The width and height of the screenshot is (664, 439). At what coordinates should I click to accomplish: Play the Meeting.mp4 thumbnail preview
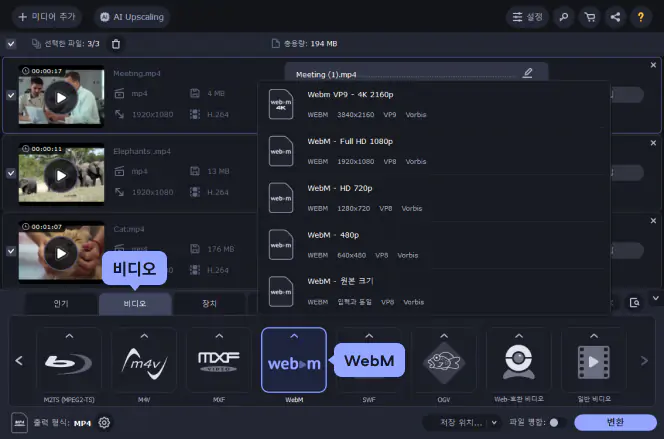click(61, 97)
